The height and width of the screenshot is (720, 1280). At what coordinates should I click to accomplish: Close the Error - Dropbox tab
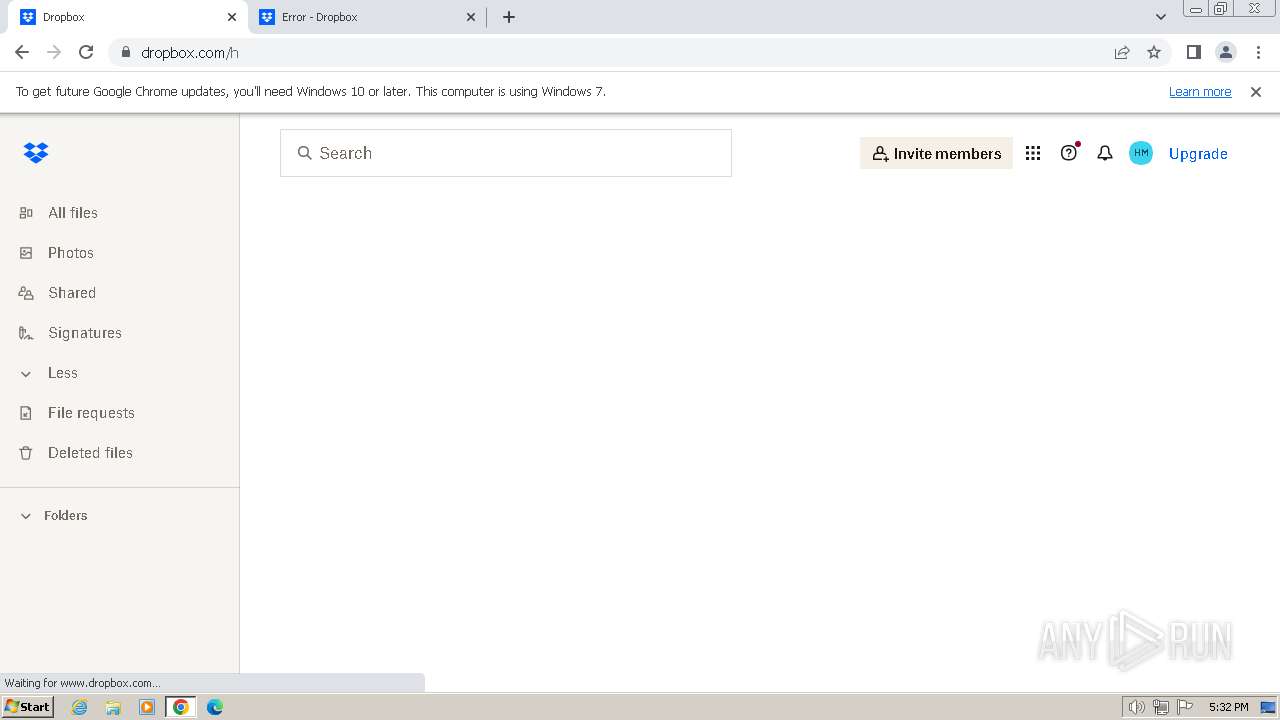pyautogui.click(x=471, y=17)
